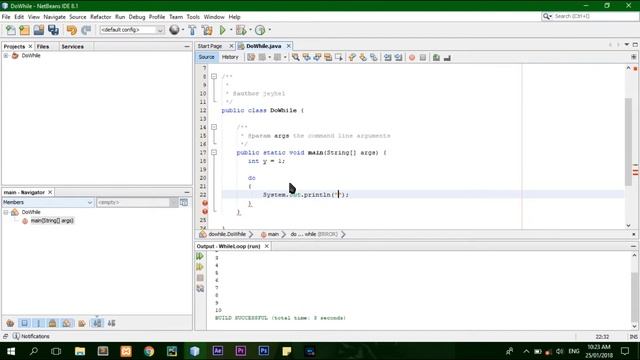Click the Output panel scrollbar thumb

[x=634, y=297]
